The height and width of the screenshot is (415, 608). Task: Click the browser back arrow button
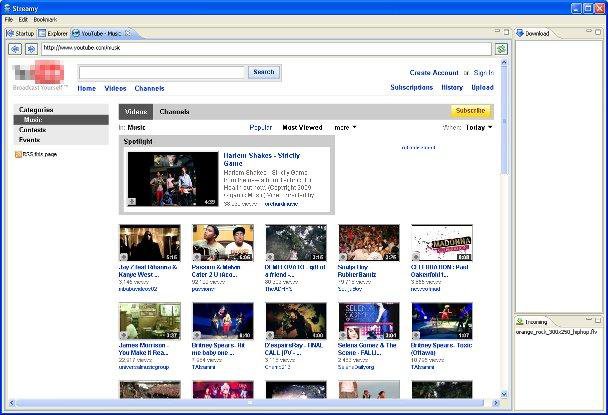click(16, 48)
